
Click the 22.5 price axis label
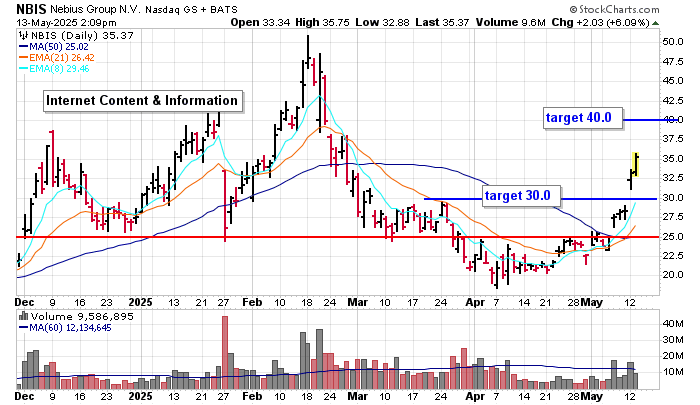point(673,255)
